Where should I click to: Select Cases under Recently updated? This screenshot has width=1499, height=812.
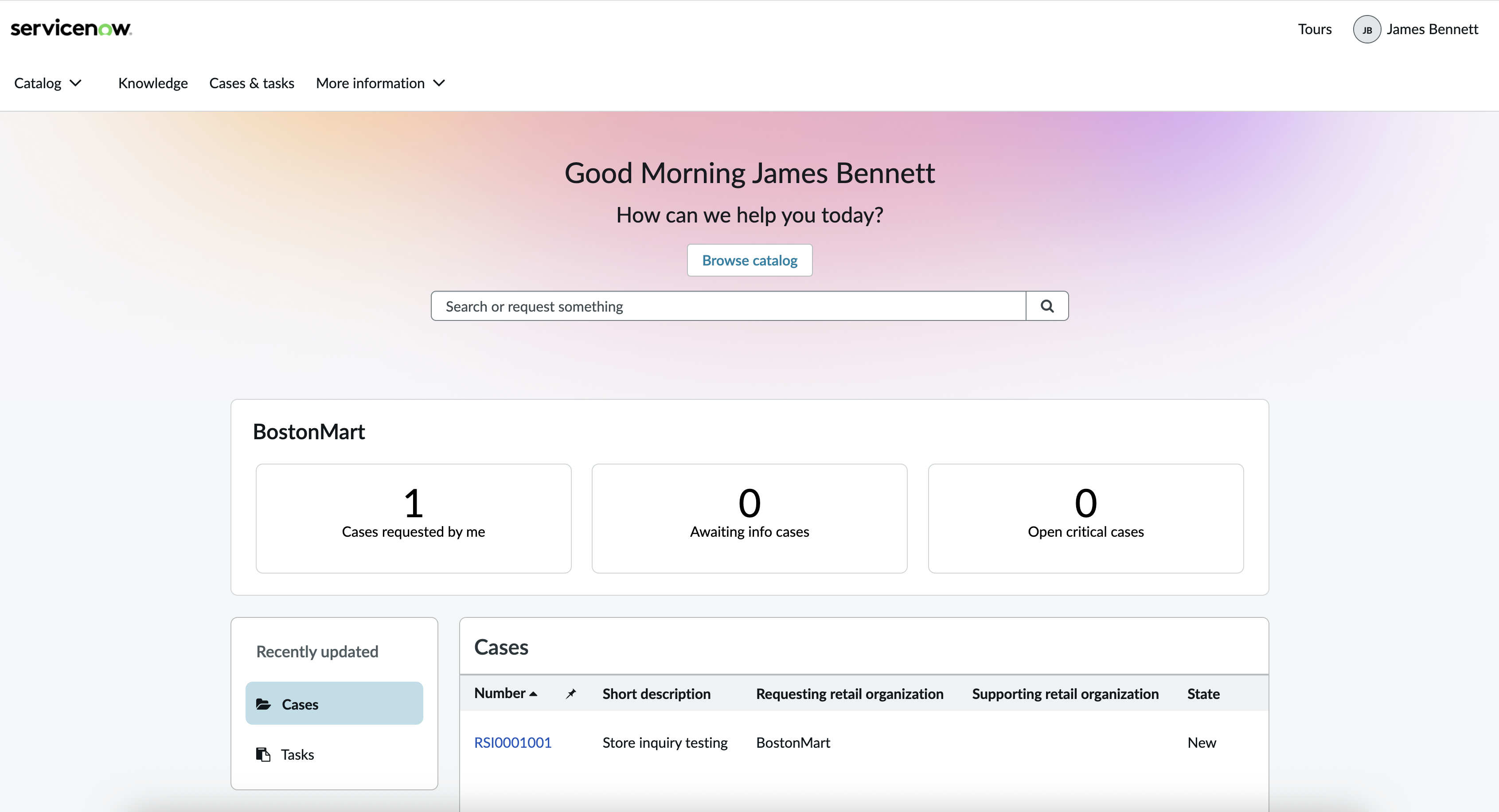point(334,703)
